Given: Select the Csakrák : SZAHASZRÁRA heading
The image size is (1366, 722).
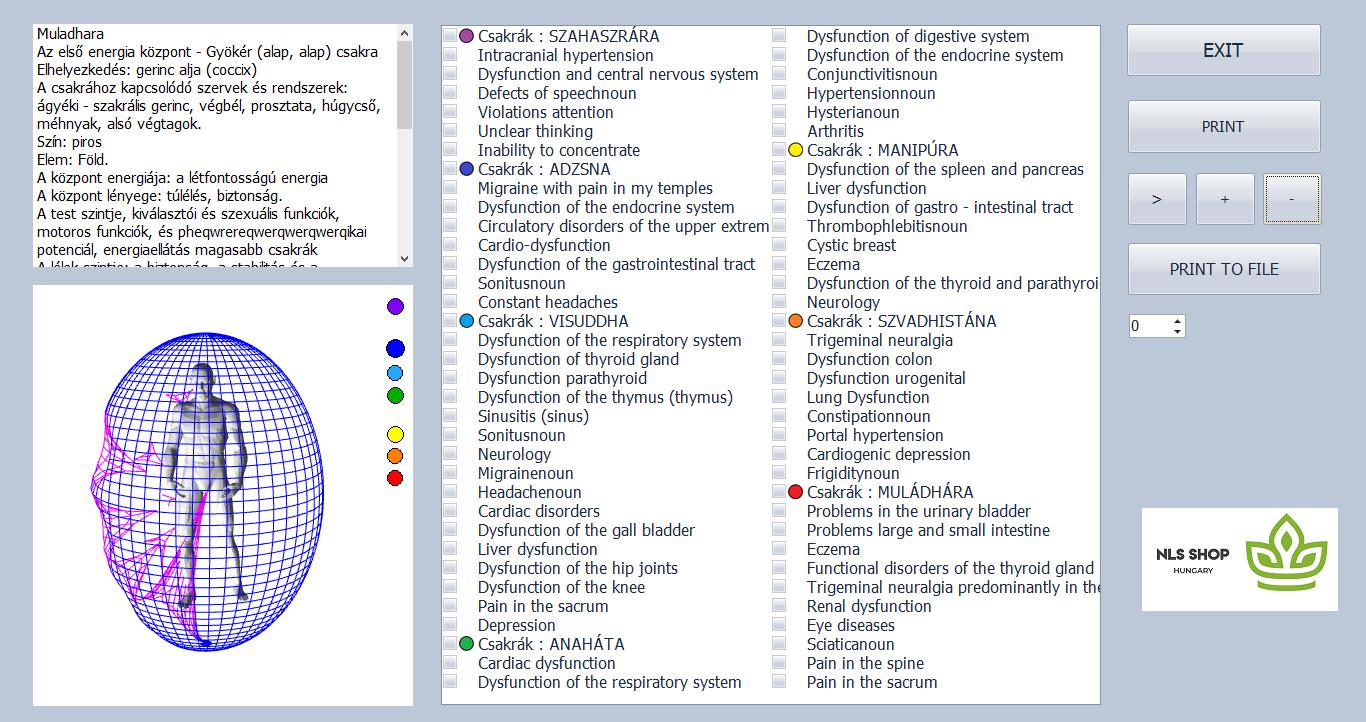Looking at the screenshot, I should coord(568,36).
